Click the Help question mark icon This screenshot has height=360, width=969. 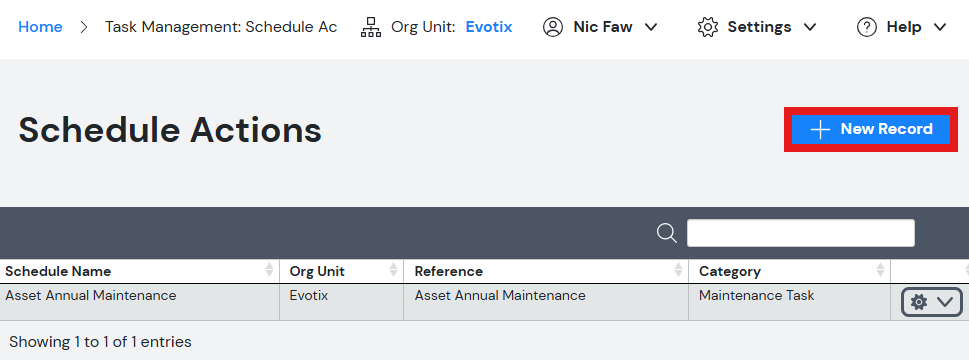(x=867, y=27)
